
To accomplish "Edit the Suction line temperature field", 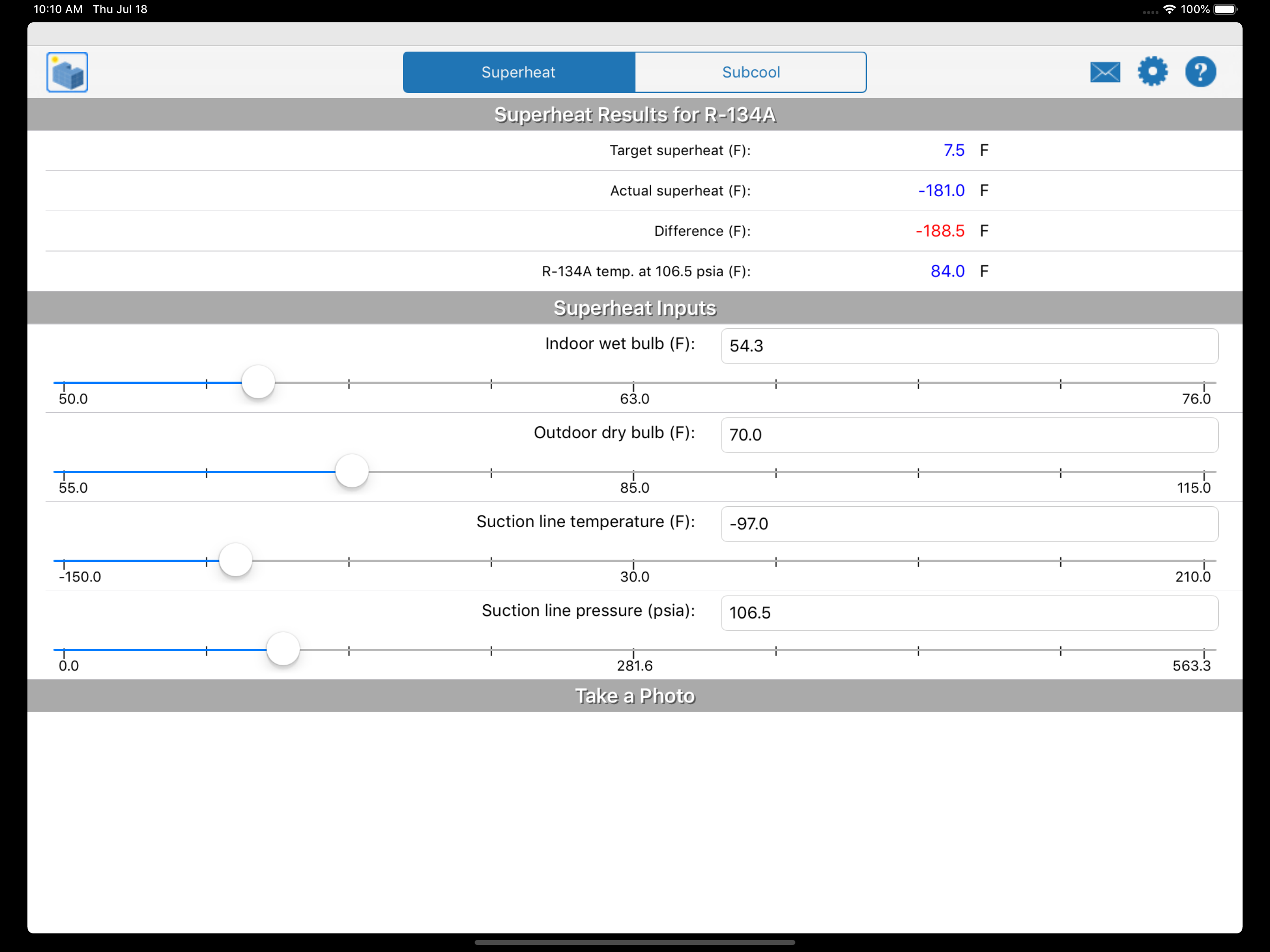I will click(x=969, y=524).
